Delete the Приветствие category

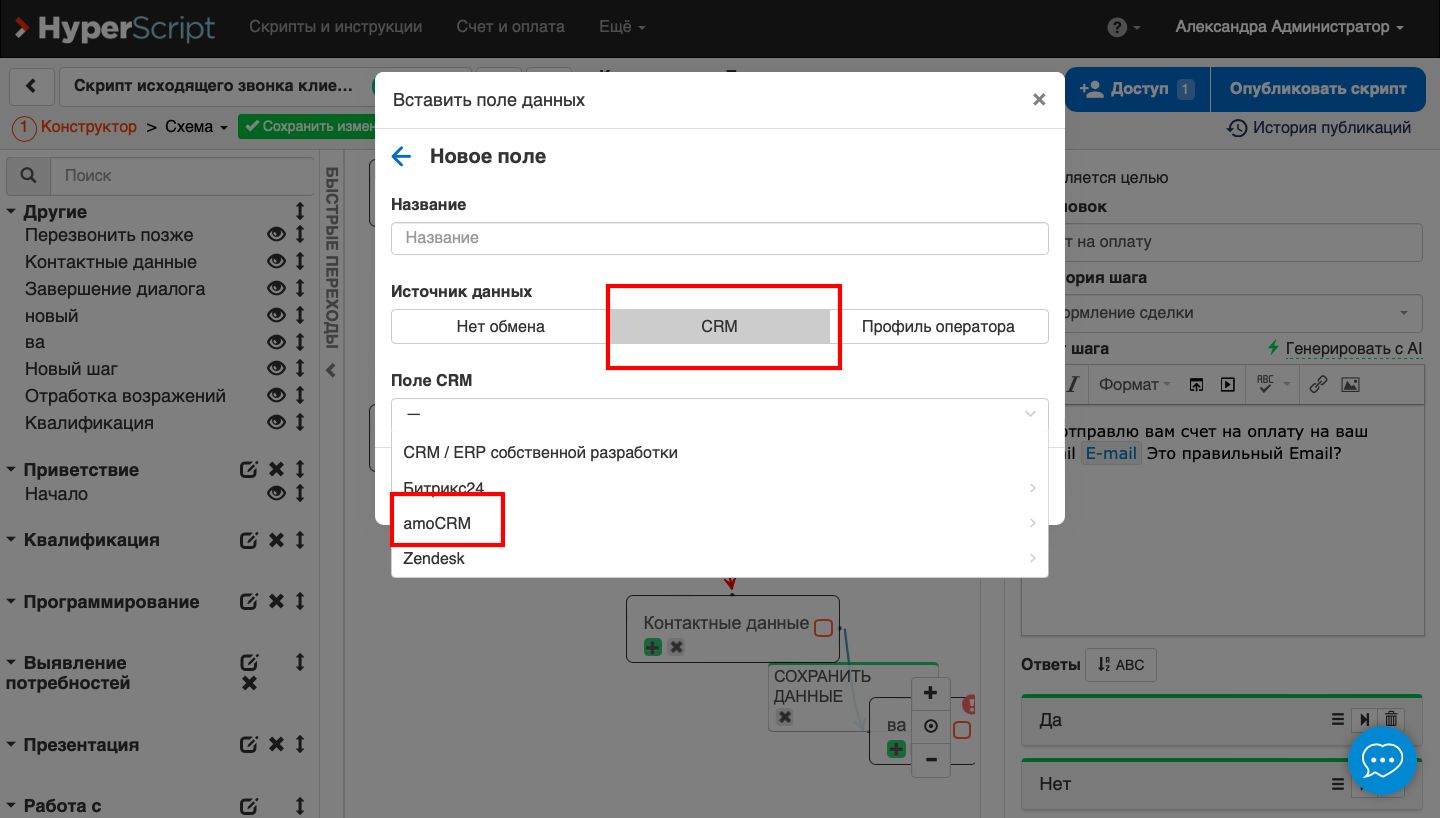point(277,469)
